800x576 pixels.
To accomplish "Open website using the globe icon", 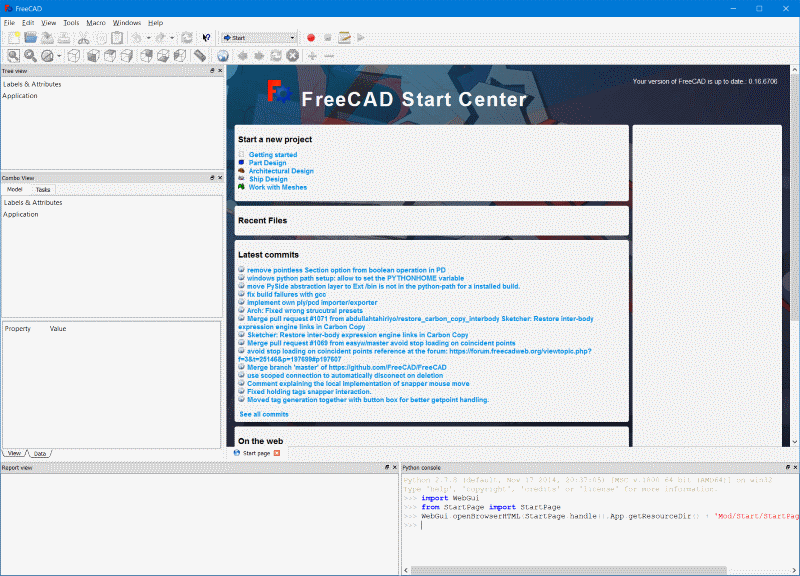I will point(223,56).
